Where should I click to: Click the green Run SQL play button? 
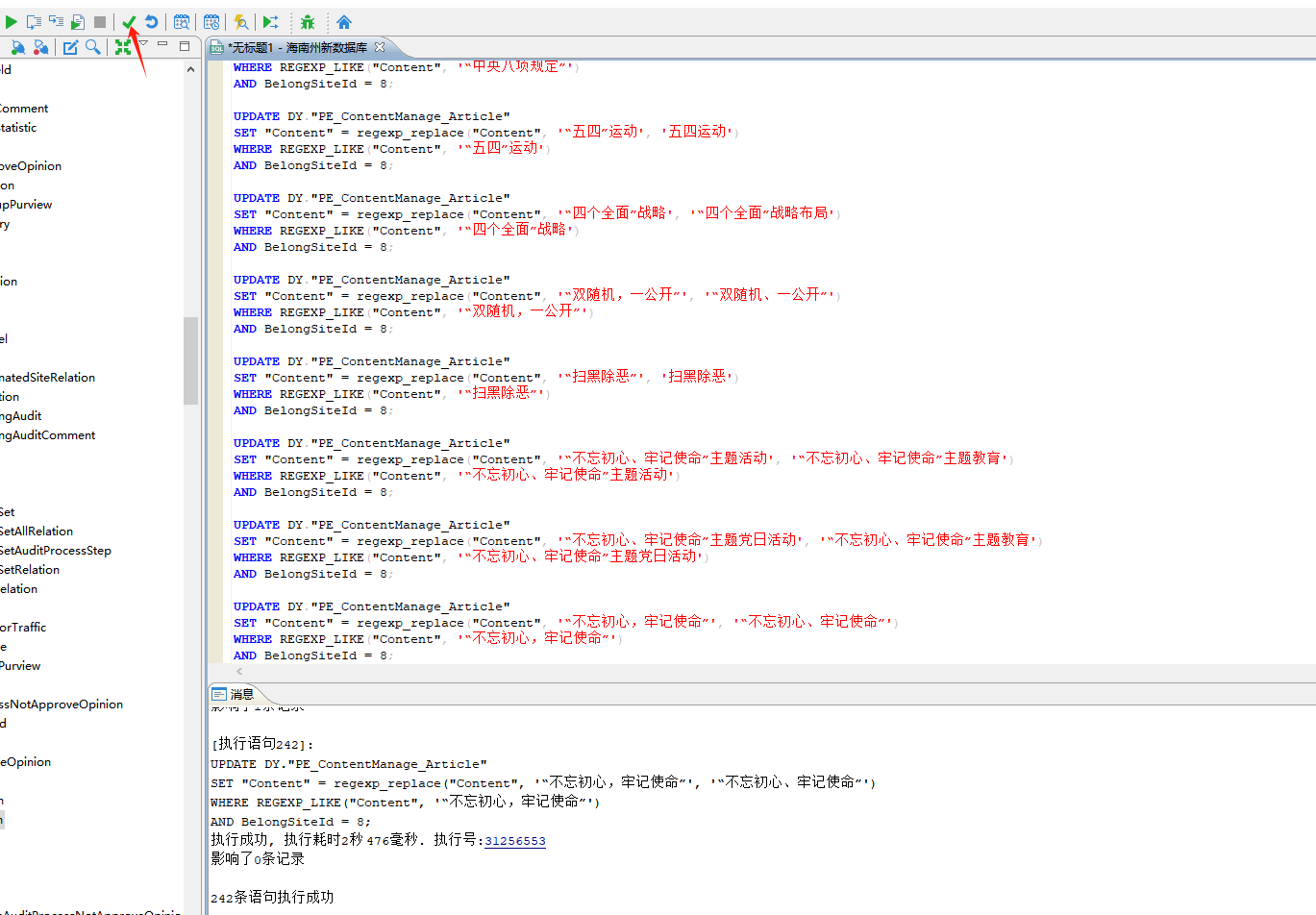coord(12,21)
